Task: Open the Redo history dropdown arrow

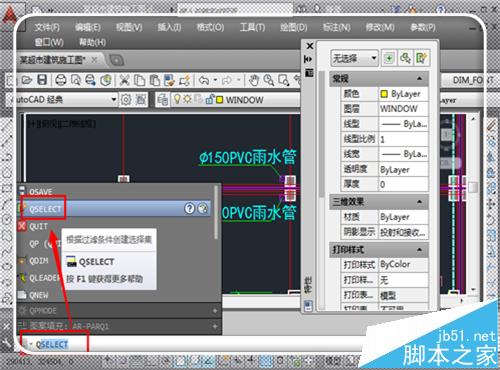Action: [x=239, y=80]
